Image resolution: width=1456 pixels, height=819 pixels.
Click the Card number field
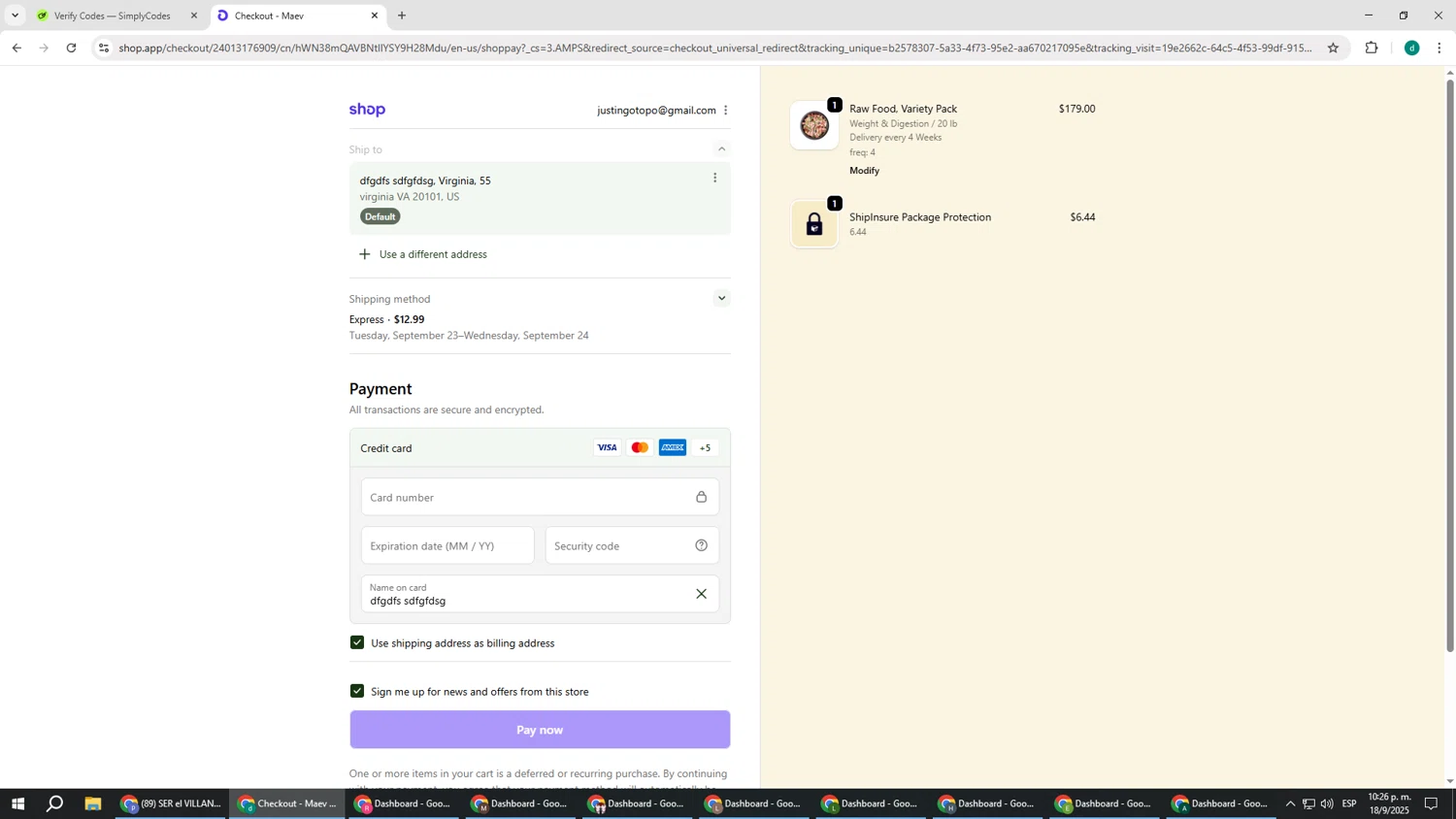pos(540,498)
